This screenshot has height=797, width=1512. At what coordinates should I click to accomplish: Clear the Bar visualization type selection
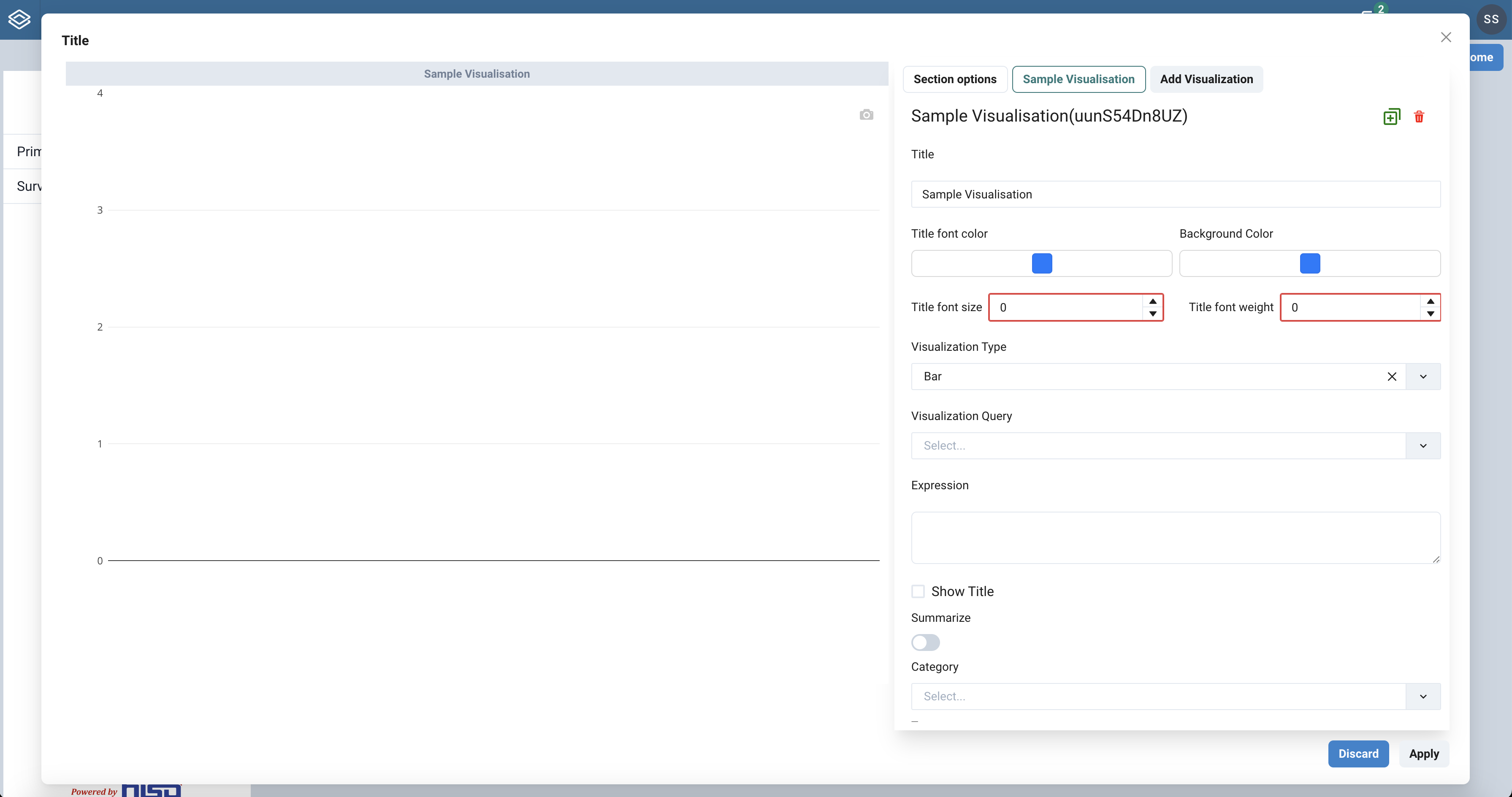[1392, 377]
